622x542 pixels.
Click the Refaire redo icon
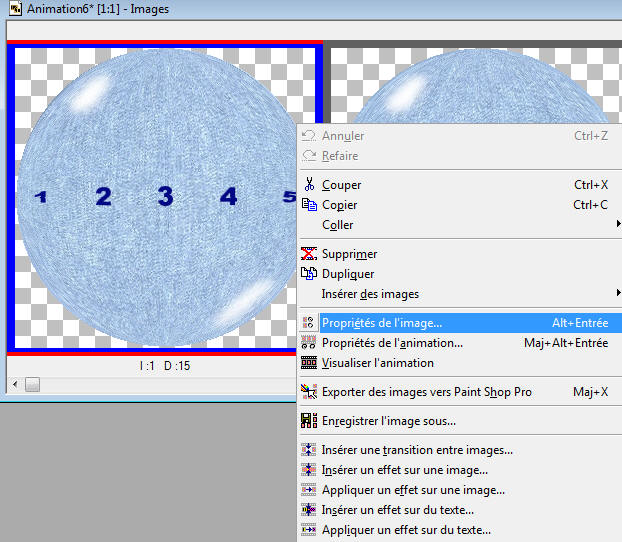click(309, 156)
